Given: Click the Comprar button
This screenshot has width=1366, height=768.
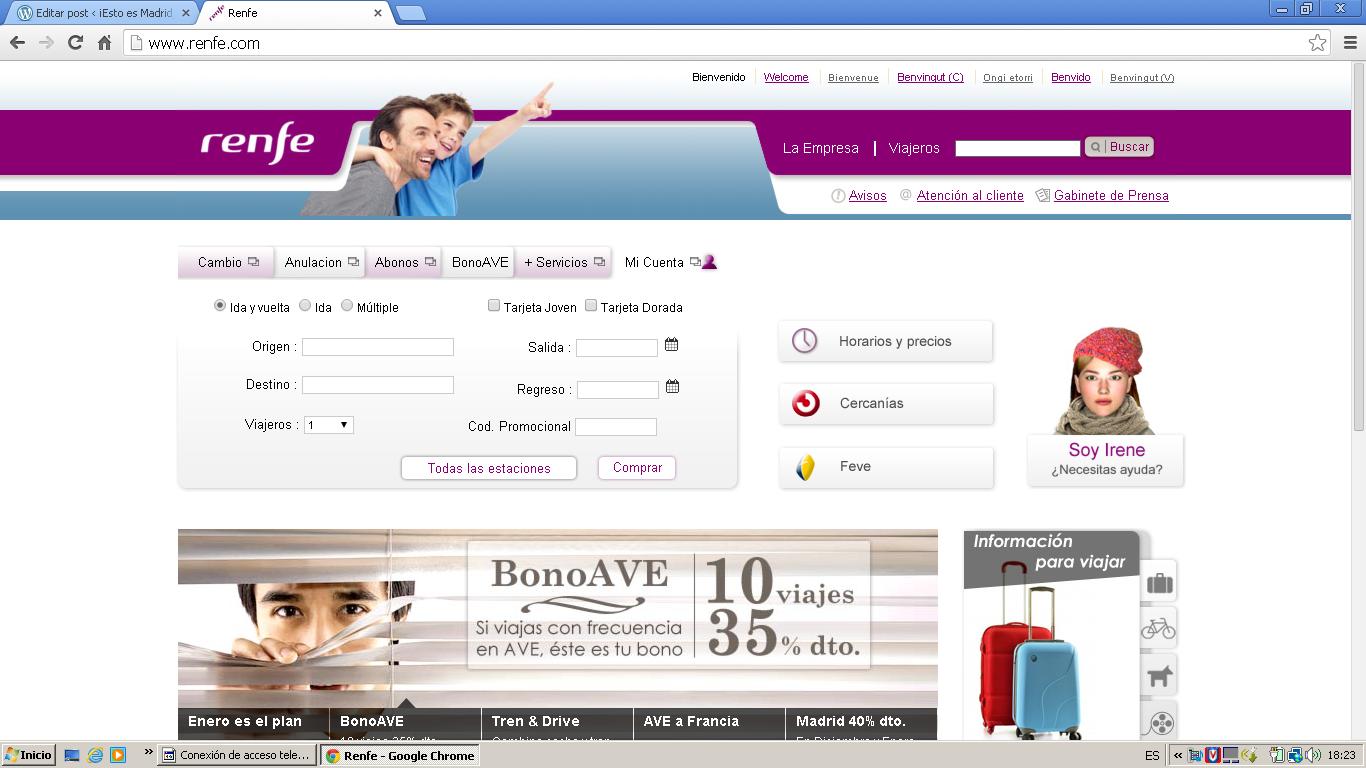Looking at the screenshot, I should pyautogui.click(x=637, y=468).
